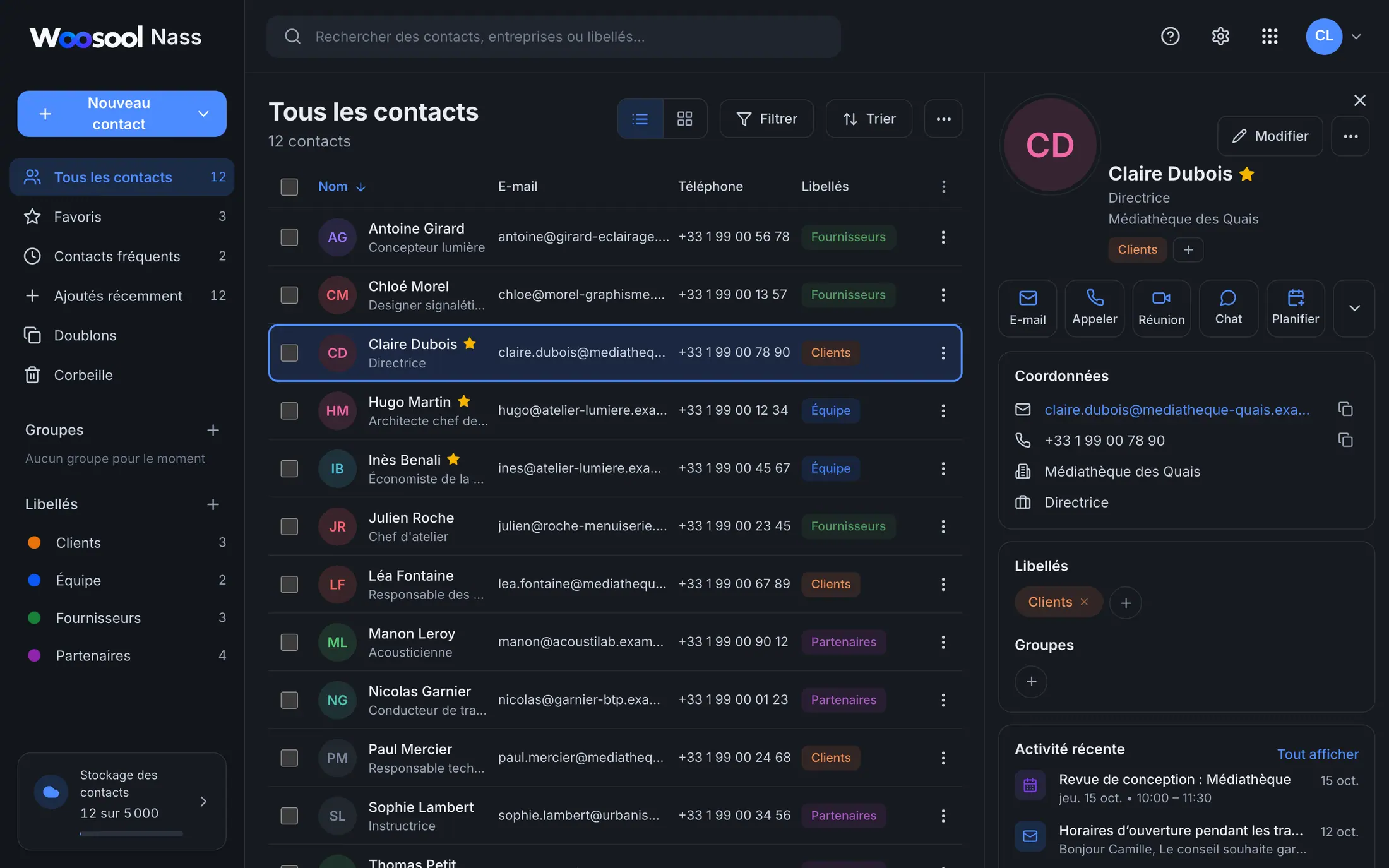Screen dimensions: 1389x868
Task: Open Stockage des contacts chevron
Action: (x=203, y=802)
